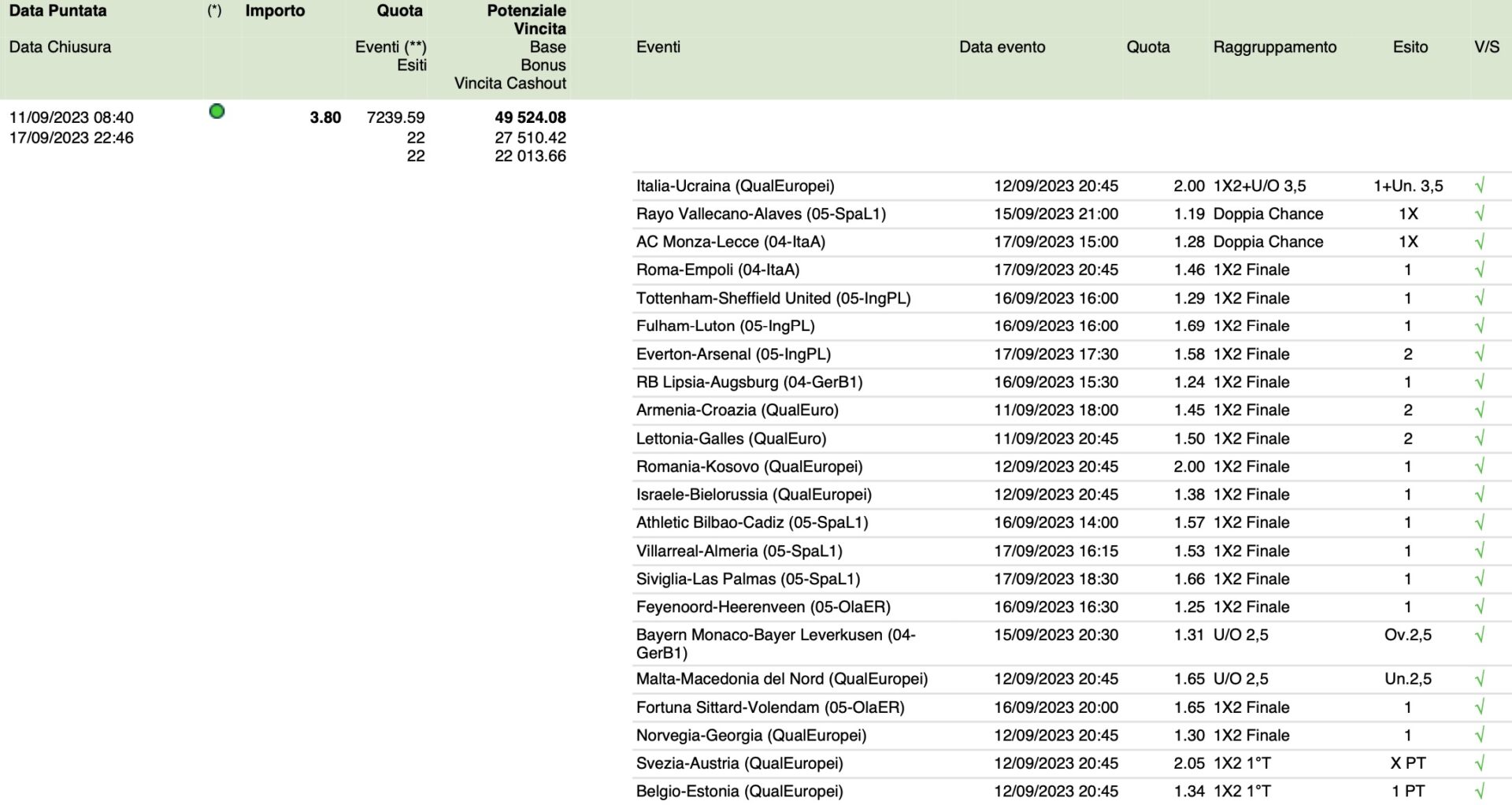Click the Un.2,5 outcome for Malta-Macedonia del Nord
Image resolution: width=1512 pixels, height=805 pixels.
pos(1408,679)
